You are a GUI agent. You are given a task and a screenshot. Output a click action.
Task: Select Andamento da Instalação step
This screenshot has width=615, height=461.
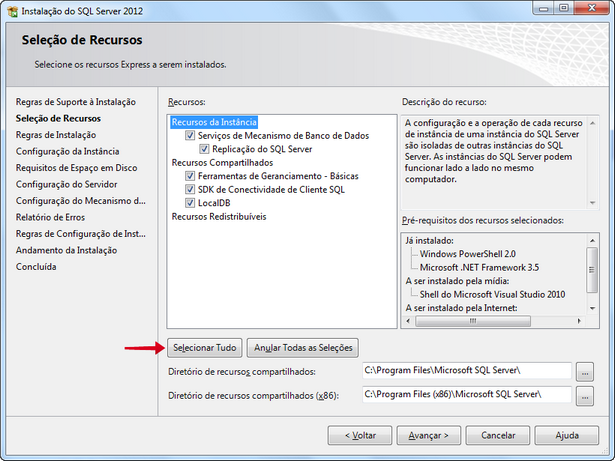tap(66, 250)
